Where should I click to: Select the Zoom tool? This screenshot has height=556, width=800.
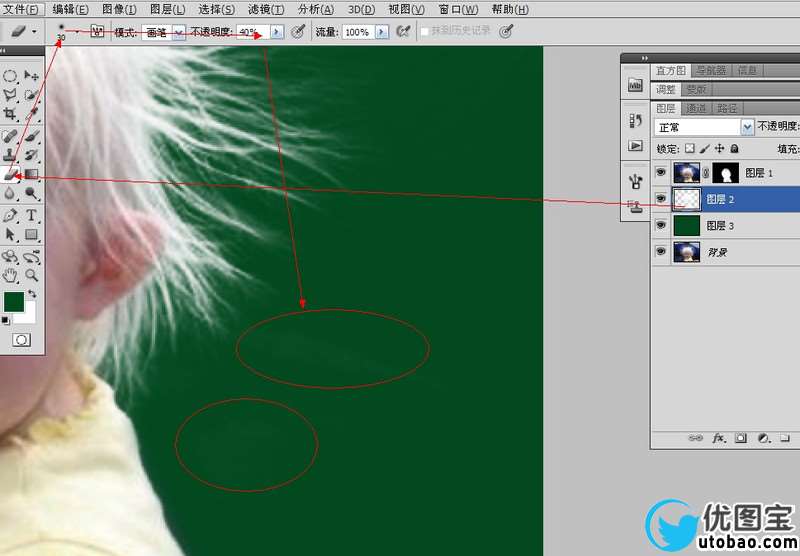pos(32,276)
